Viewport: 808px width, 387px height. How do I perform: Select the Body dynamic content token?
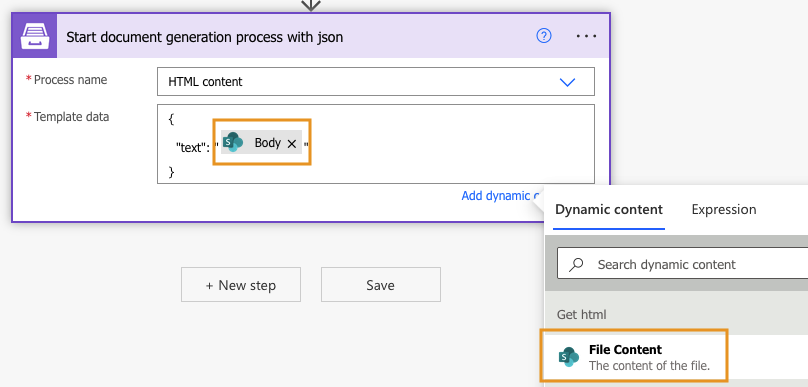(x=262, y=142)
